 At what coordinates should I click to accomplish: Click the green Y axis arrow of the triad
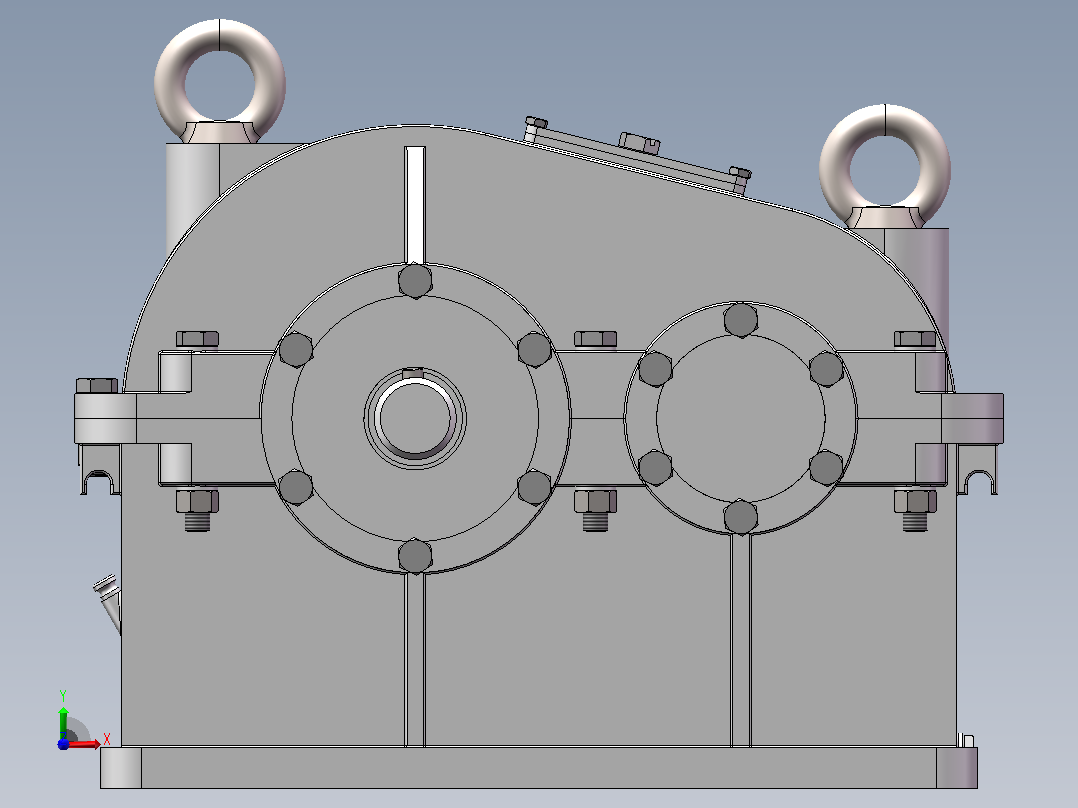pyautogui.click(x=63, y=722)
